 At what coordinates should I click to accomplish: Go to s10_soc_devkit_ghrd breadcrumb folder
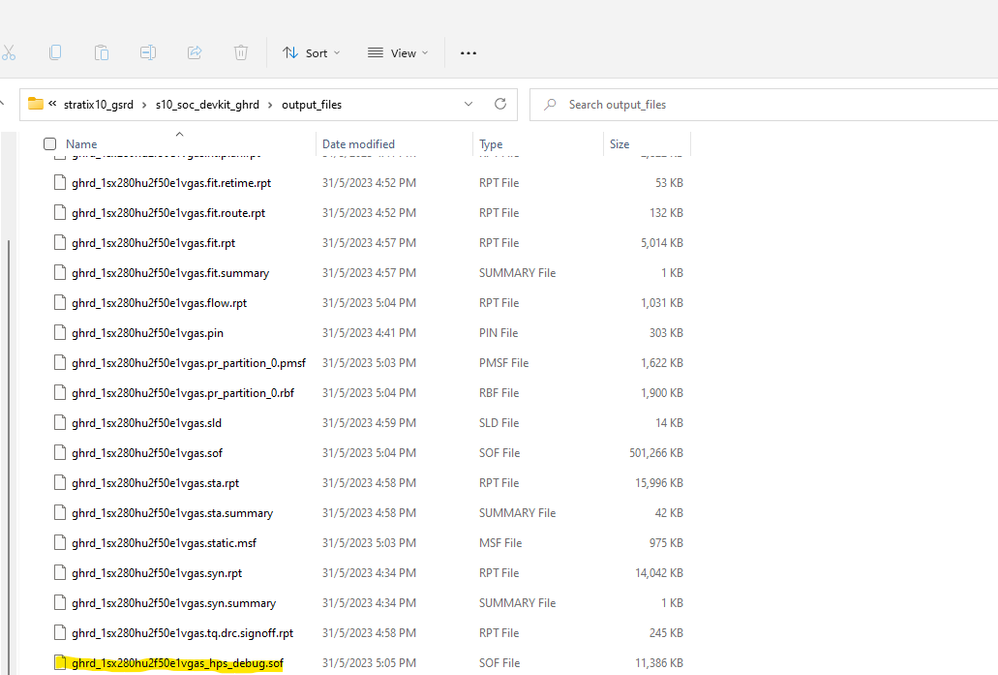(x=207, y=104)
